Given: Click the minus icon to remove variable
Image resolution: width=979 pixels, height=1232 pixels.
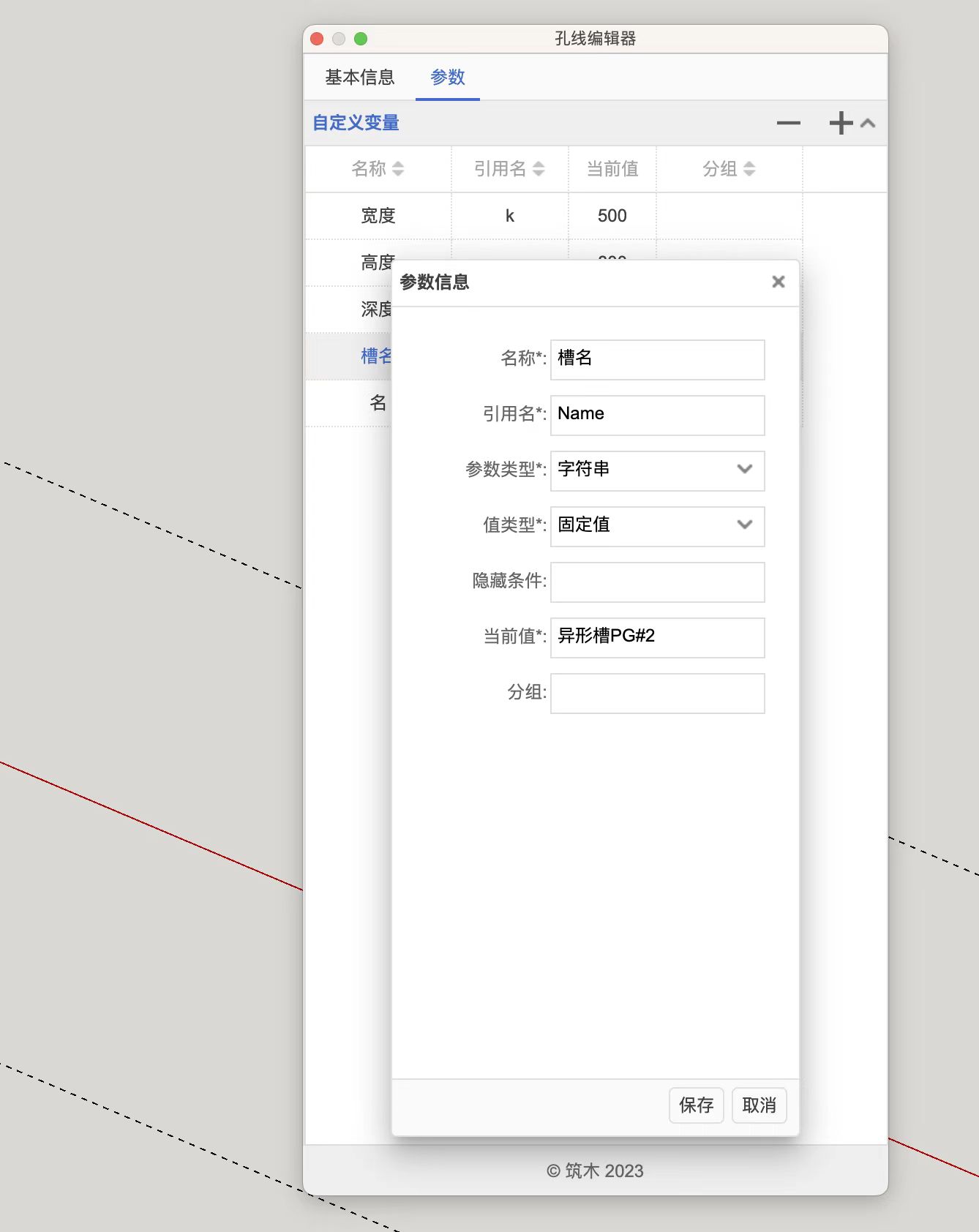Looking at the screenshot, I should pyautogui.click(x=788, y=123).
